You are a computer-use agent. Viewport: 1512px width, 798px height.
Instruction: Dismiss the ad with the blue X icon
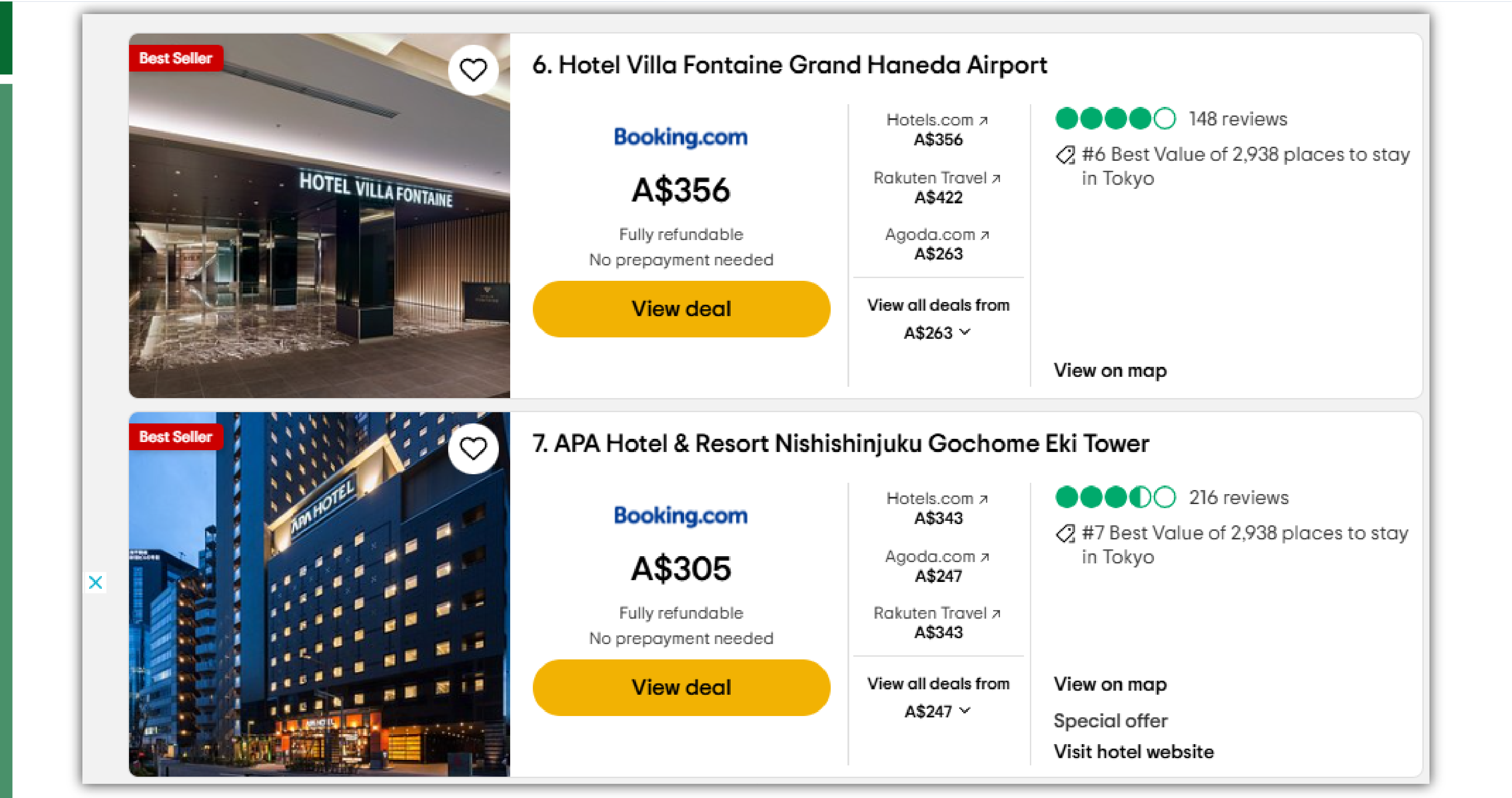(96, 582)
